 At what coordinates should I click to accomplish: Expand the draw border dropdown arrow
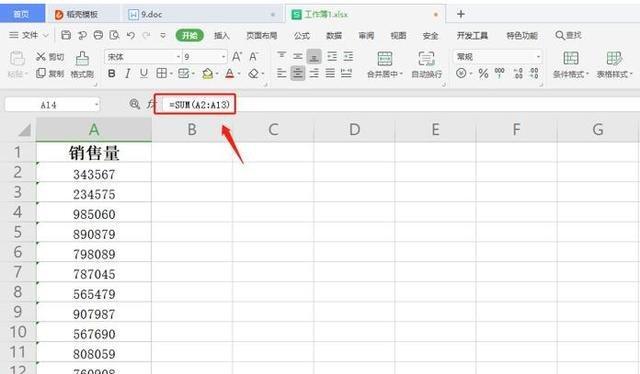tap(193, 74)
